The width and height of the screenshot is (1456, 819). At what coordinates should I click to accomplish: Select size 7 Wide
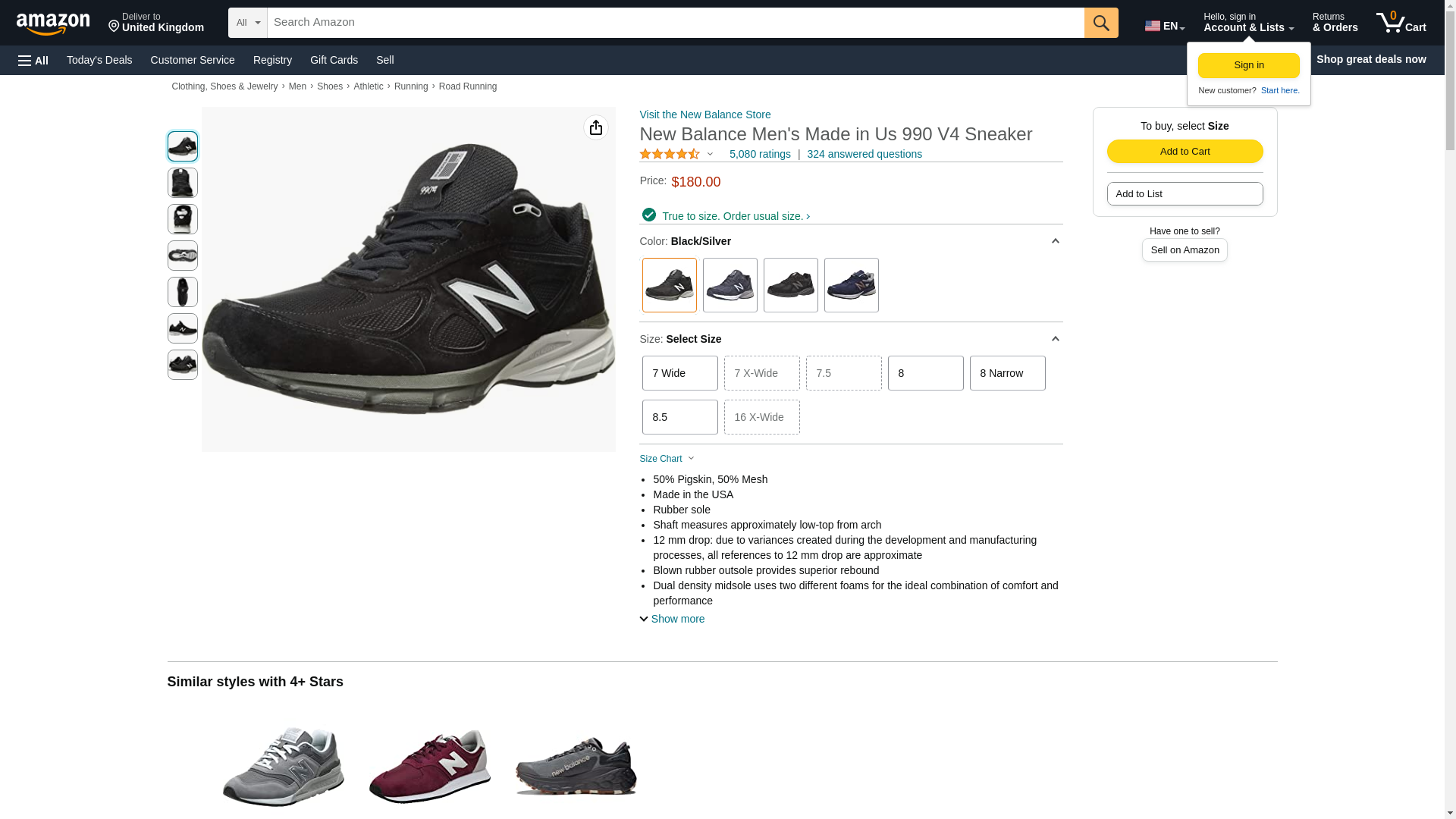point(679,373)
